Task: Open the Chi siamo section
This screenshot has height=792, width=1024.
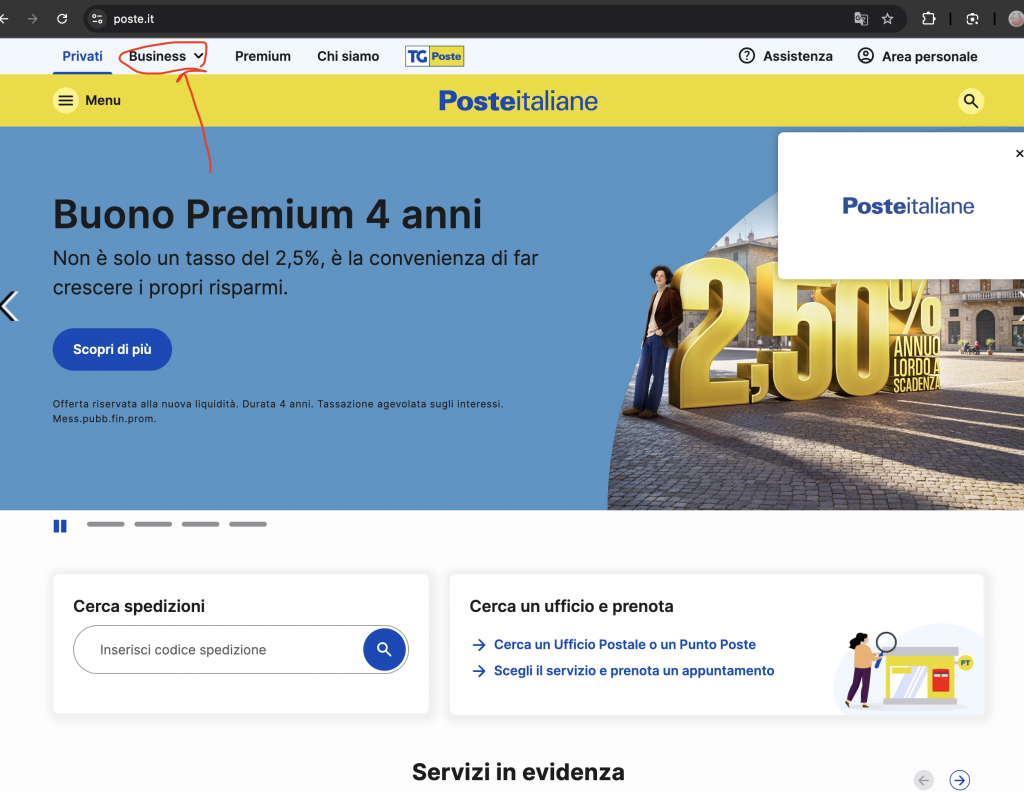Action: pos(347,56)
